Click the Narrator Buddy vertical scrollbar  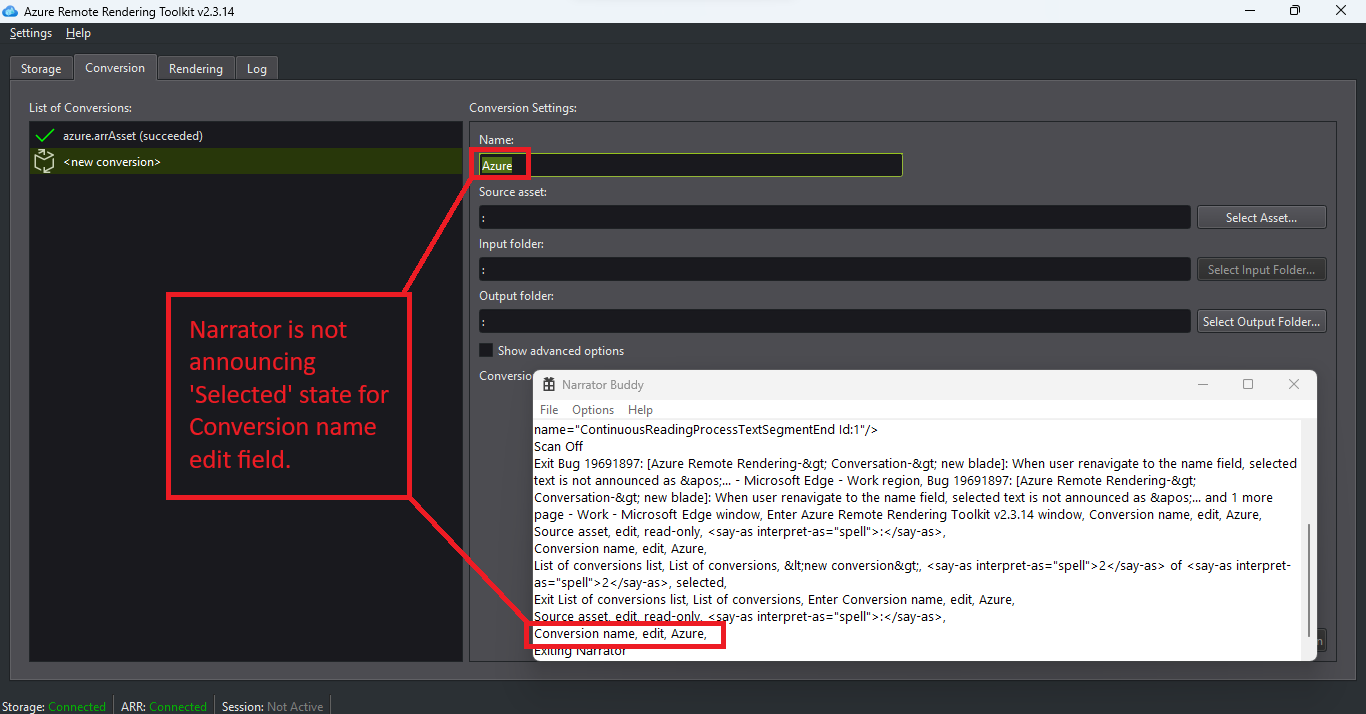pos(1308,580)
